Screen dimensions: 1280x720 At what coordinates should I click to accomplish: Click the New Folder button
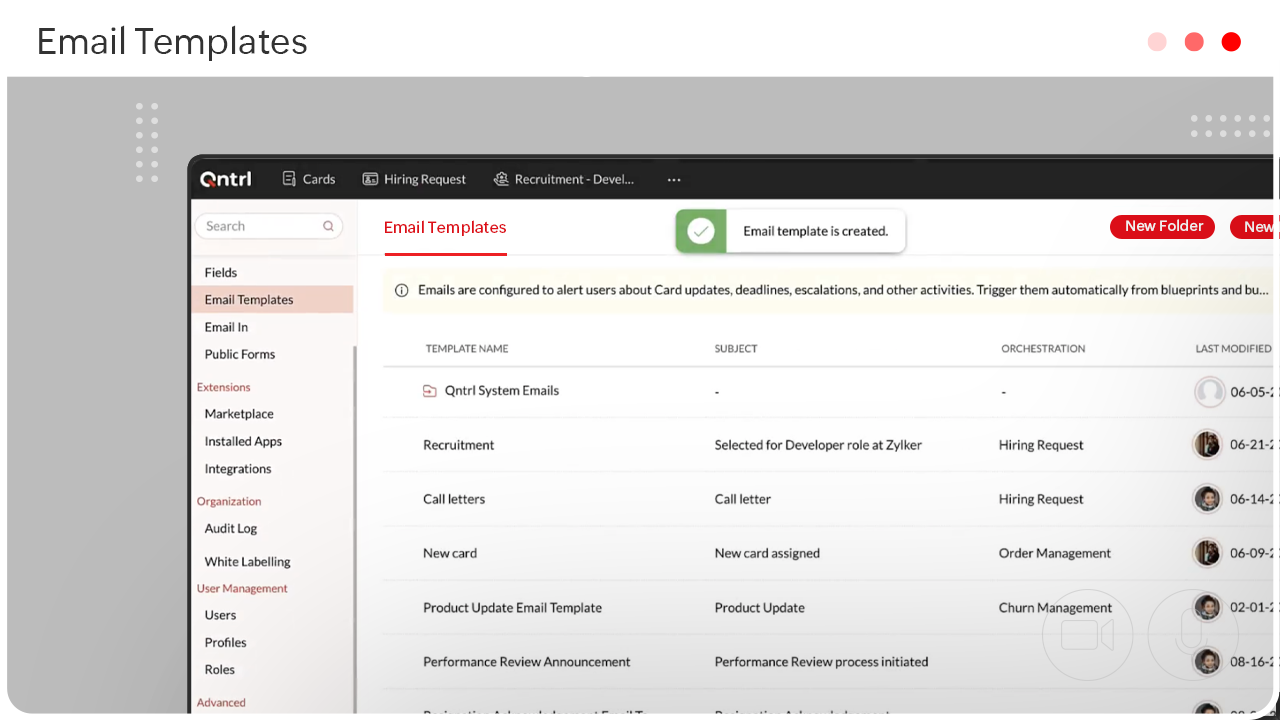(1162, 226)
